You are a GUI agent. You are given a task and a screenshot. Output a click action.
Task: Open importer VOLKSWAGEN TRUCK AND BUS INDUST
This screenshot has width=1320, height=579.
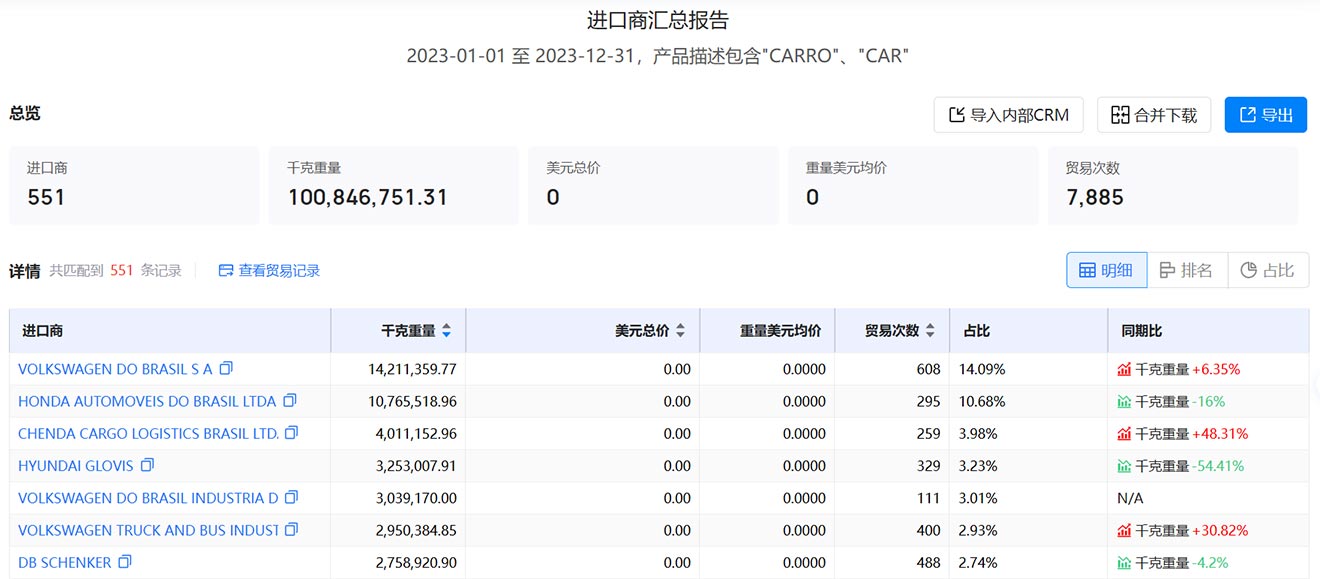point(148,529)
